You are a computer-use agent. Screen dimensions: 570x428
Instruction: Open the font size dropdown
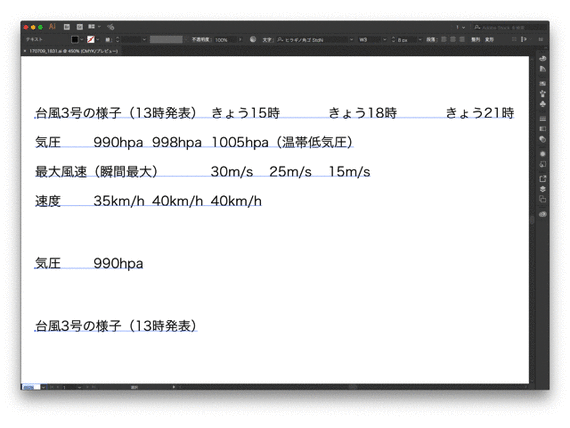(420, 39)
